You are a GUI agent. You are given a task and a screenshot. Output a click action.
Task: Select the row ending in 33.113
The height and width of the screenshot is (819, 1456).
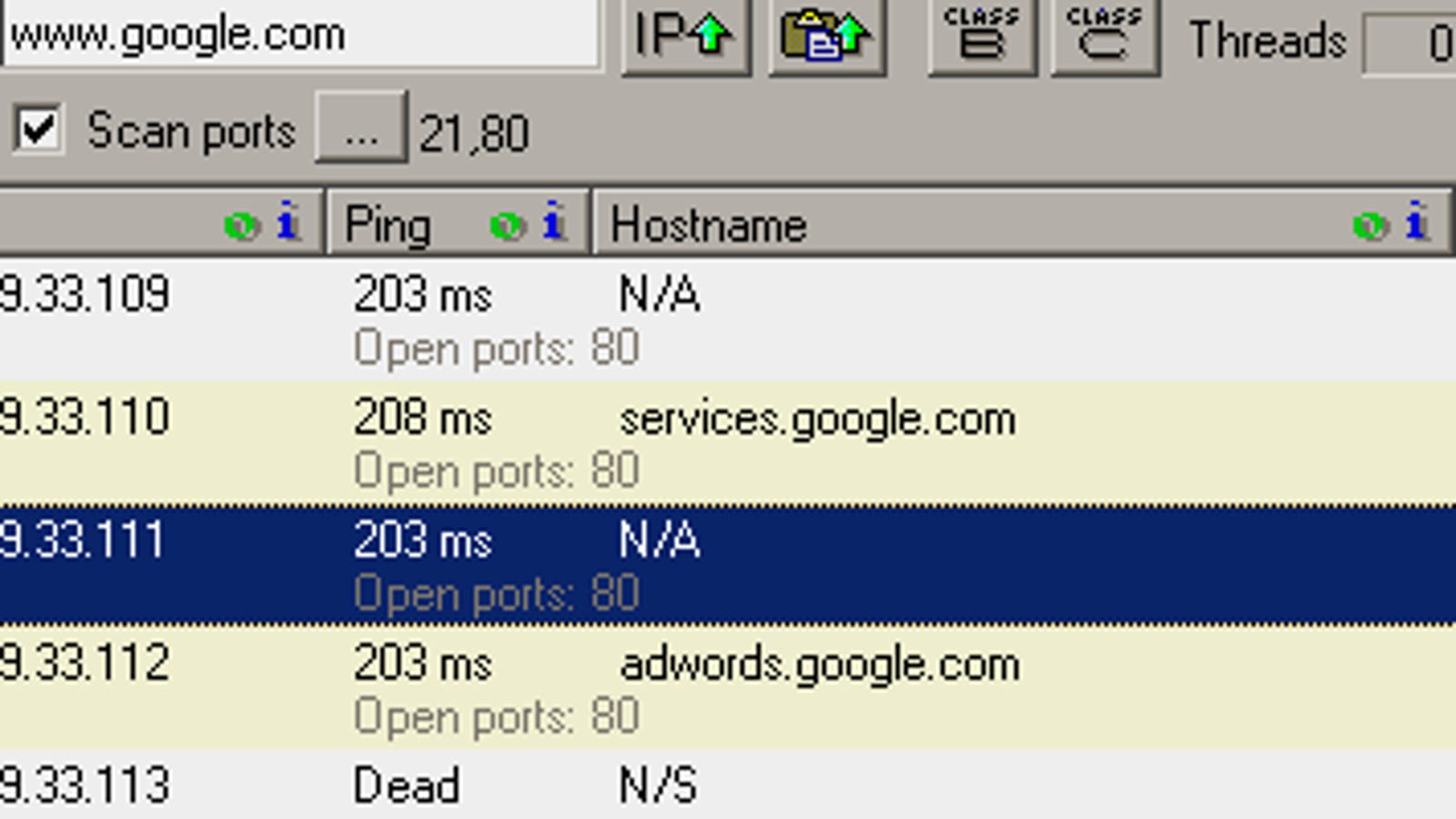point(728,785)
